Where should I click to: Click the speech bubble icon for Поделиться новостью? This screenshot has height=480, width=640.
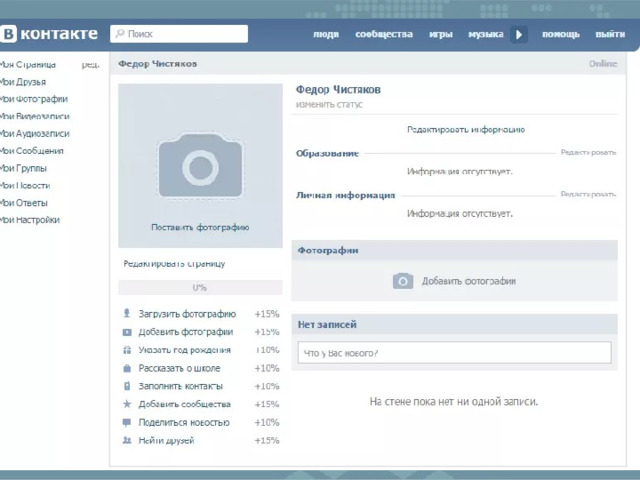tap(127, 422)
